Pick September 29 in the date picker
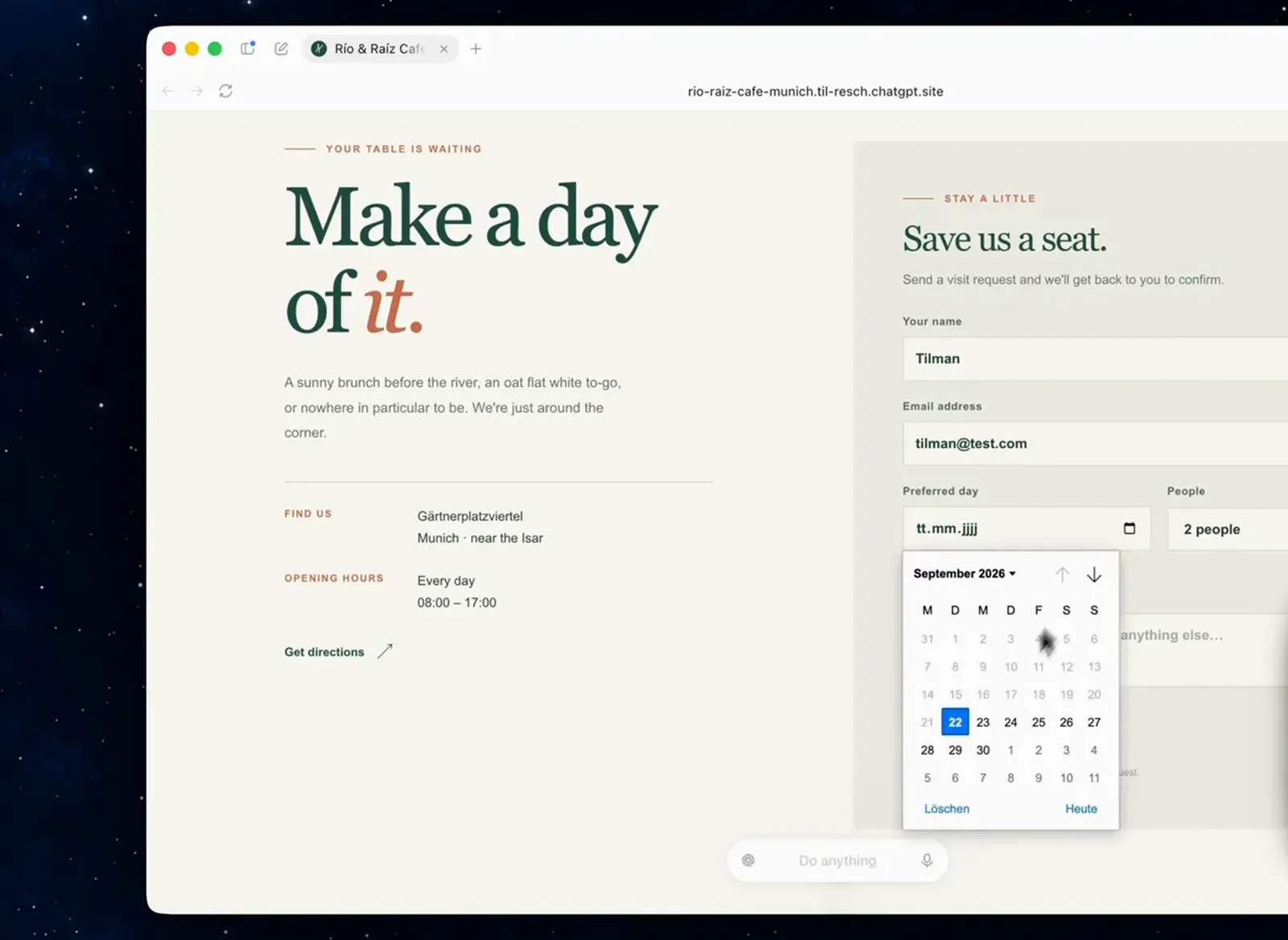Viewport: 1288px width, 940px height. [x=955, y=750]
